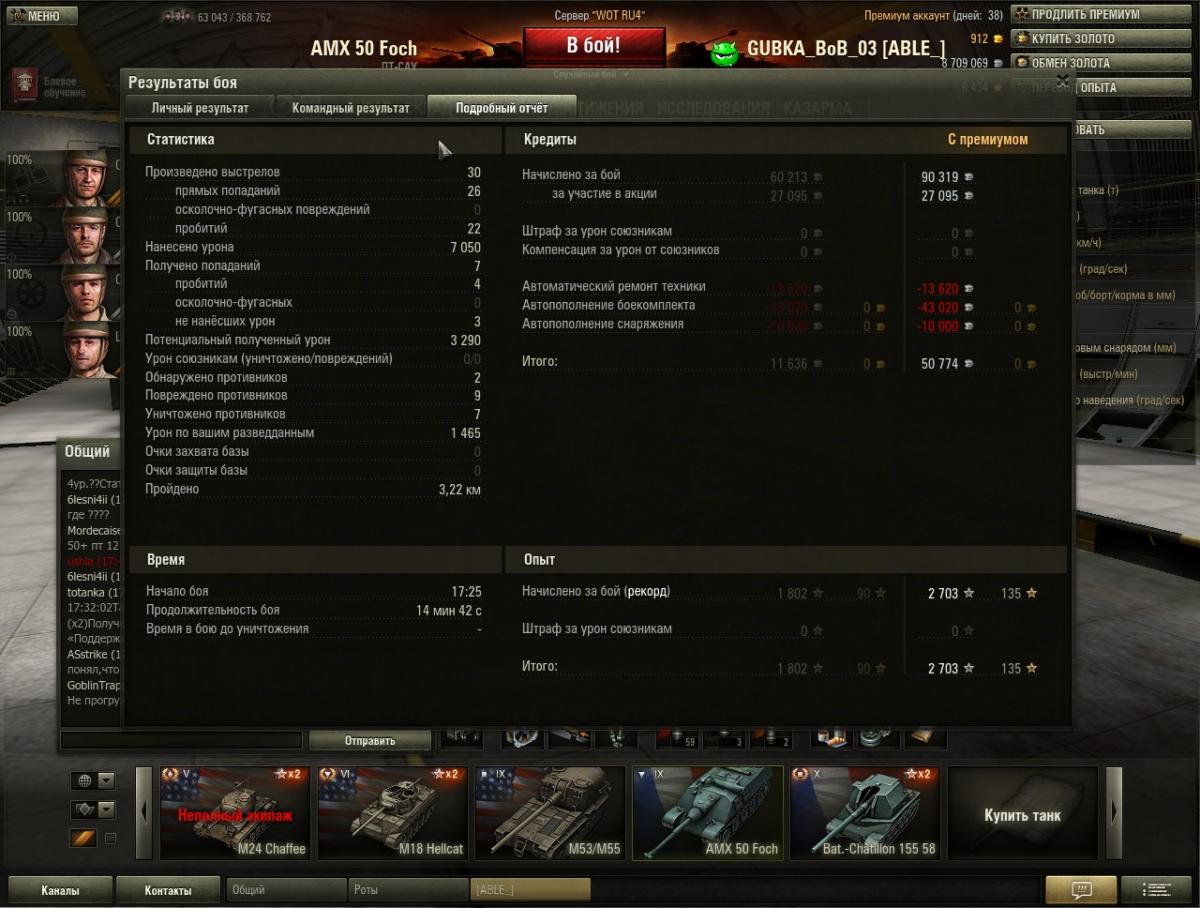Select AMX 50 Foch in carousel
Image resolution: width=1200 pixels, height=908 pixels.
707,813
